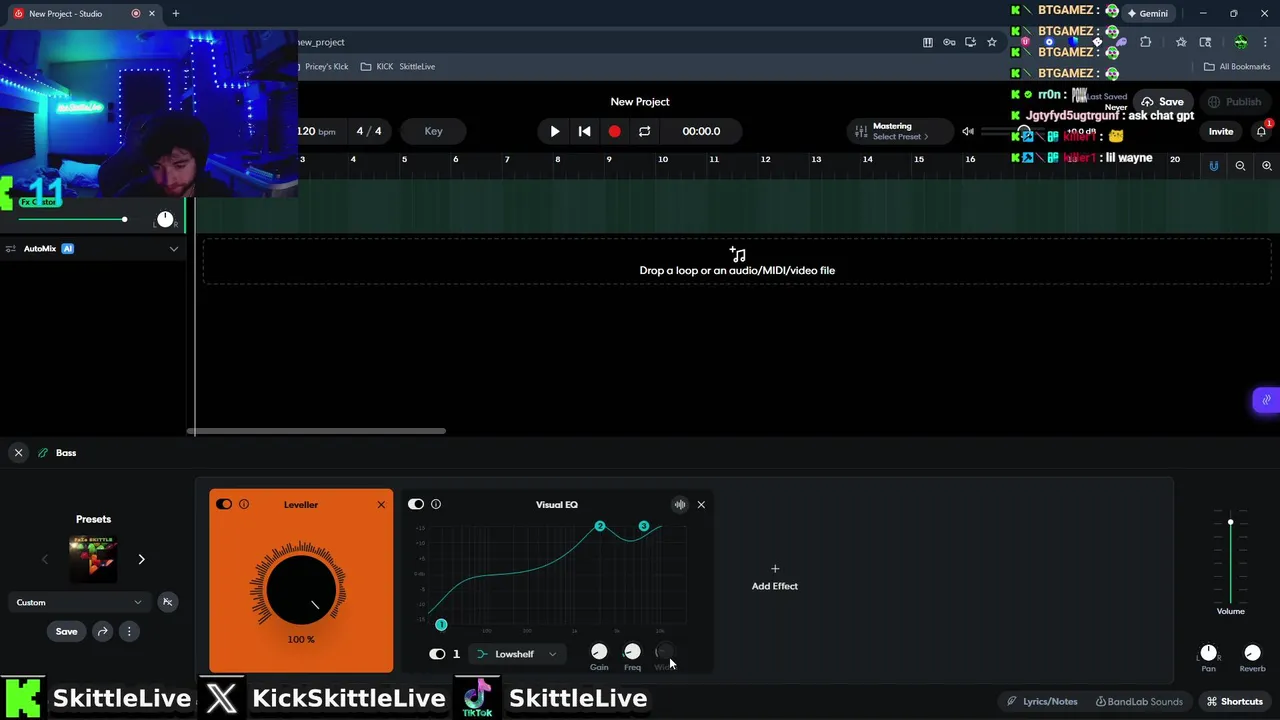Click Add Effect

(x=775, y=577)
